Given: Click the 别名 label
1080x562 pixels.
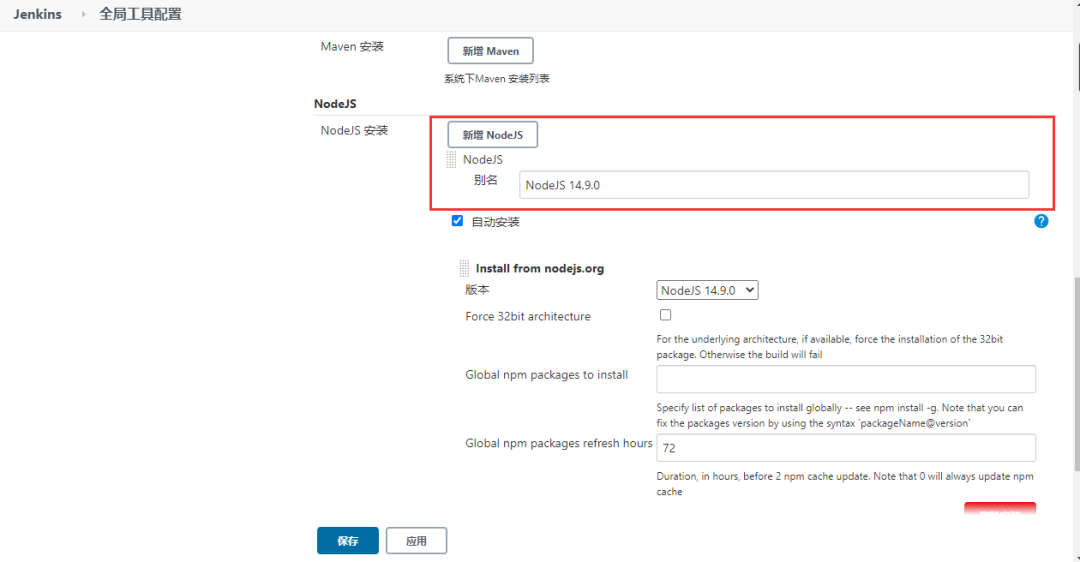Looking at the screenshot, I should coord(486,180).
